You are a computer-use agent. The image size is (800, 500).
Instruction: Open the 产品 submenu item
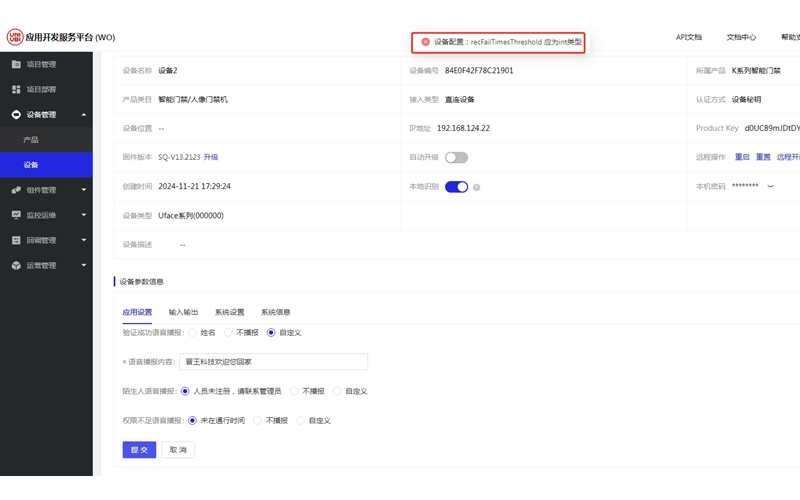[46, 139]
